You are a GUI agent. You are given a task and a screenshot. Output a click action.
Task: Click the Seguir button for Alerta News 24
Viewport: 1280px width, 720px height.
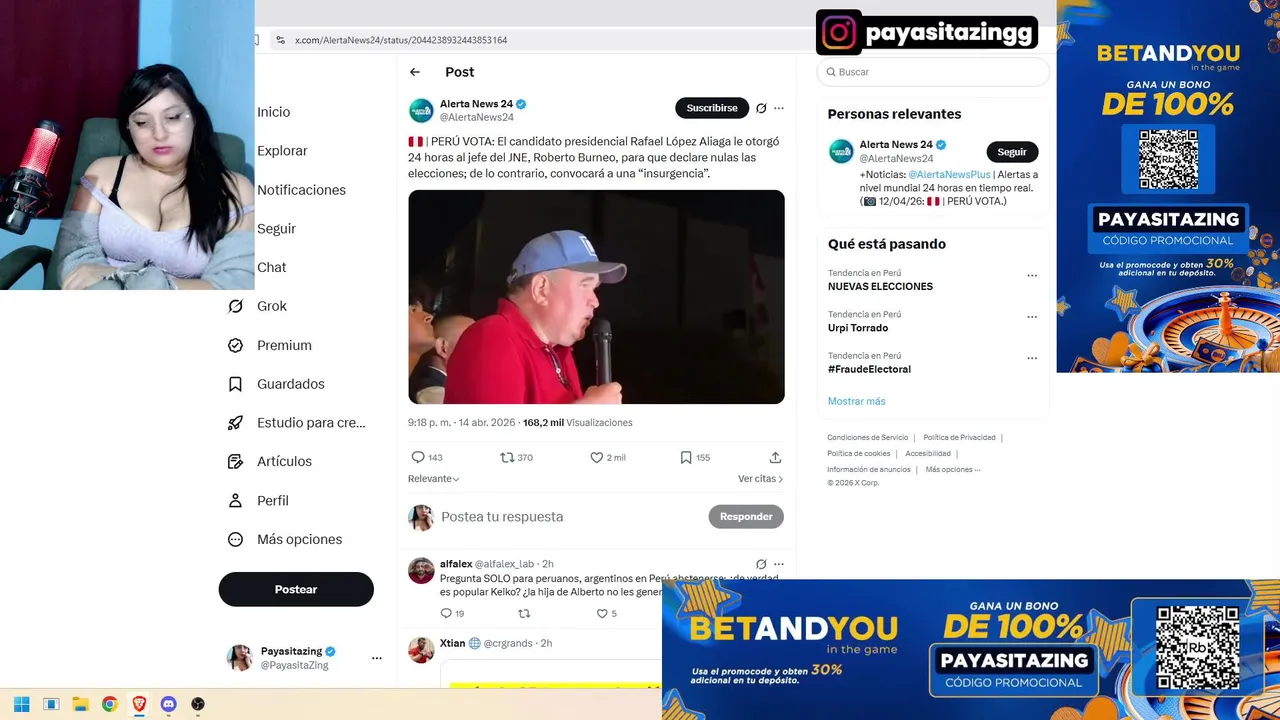(1012, 152)
